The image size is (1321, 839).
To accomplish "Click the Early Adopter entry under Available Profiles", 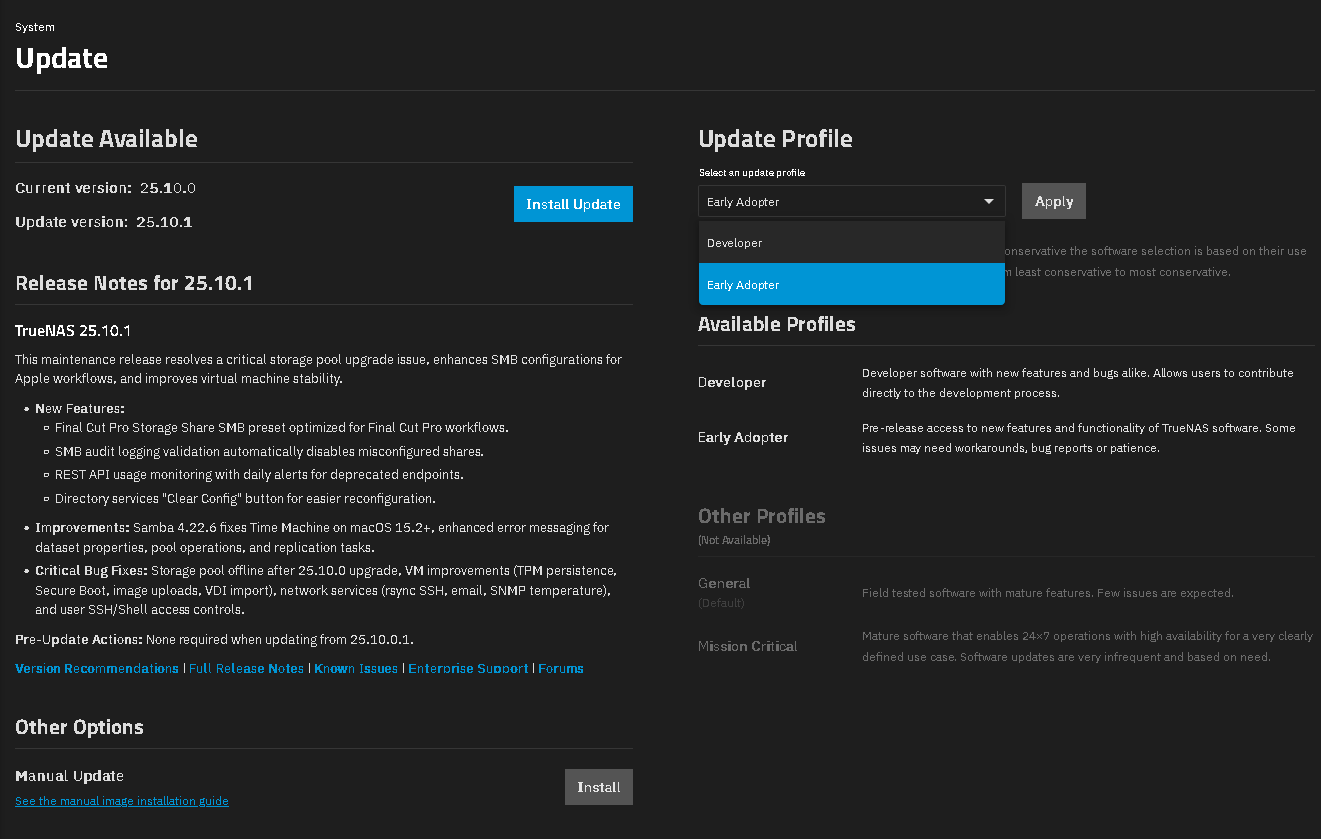I will tap(743, 438).
